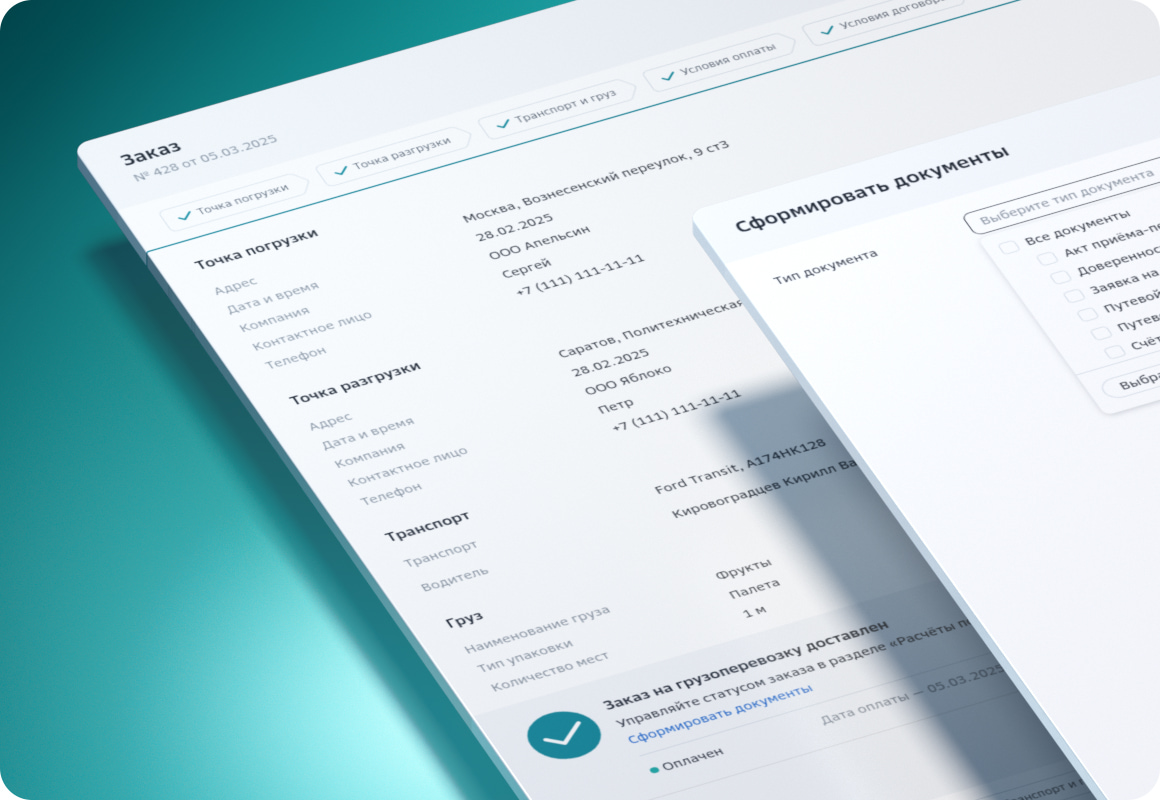Click the Сформировать документы dialog heading
The width and height of the screenshot is (1160, 800).
(x=871, y=188)
